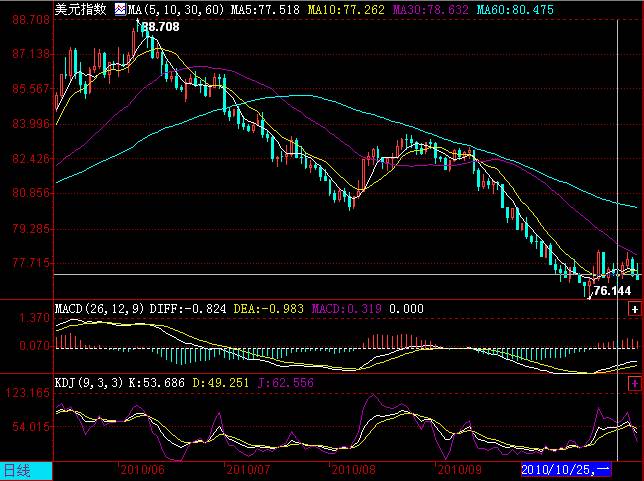The height and width of the screenshot is (481, 644).
Task: Click the 79.285 price axis label
Action: 31,228
